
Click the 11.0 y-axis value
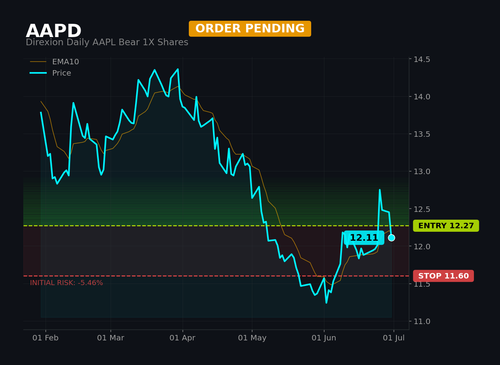(422, 321)
